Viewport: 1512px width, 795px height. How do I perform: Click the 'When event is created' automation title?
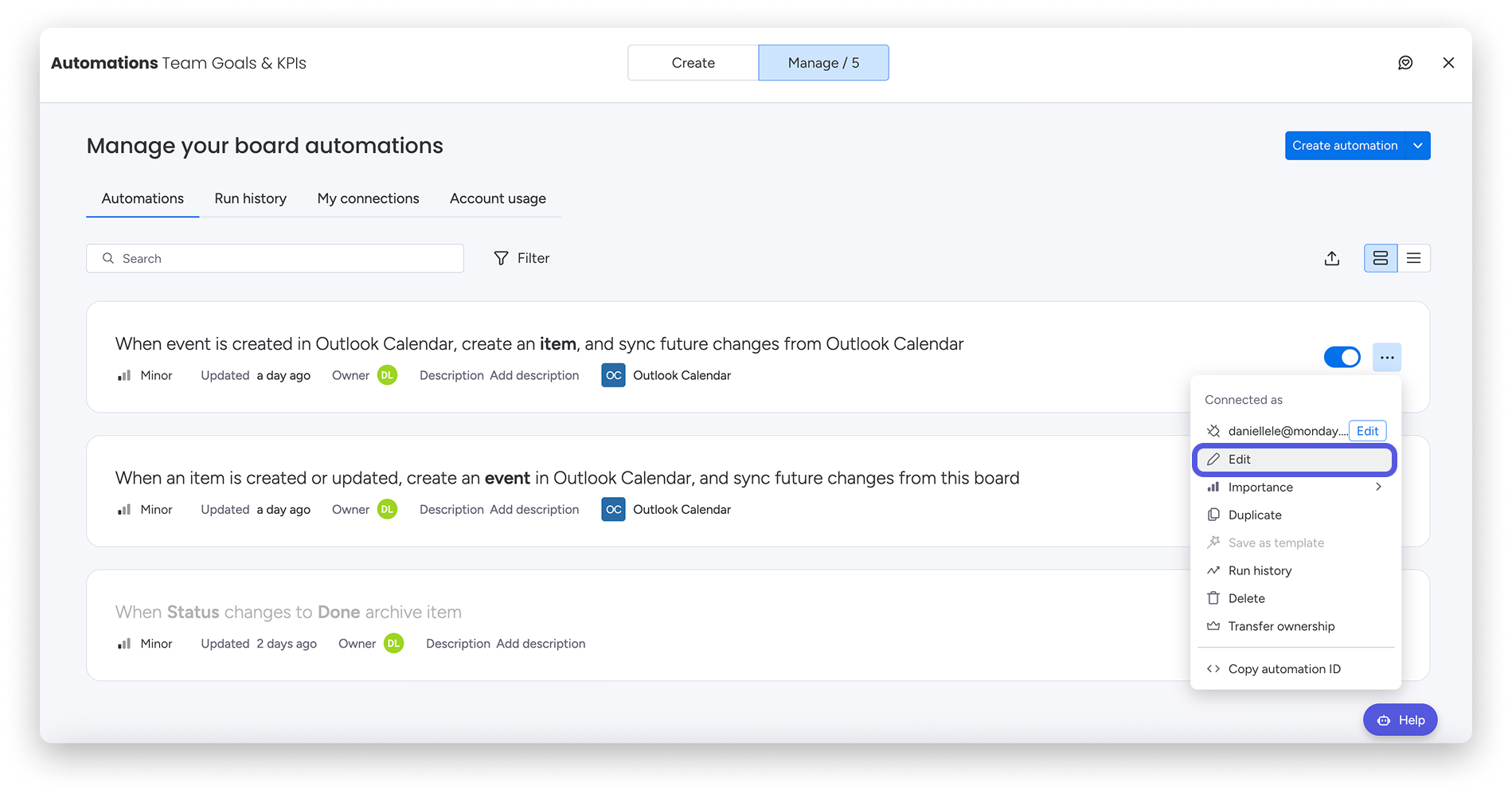[x=539, y=344]
